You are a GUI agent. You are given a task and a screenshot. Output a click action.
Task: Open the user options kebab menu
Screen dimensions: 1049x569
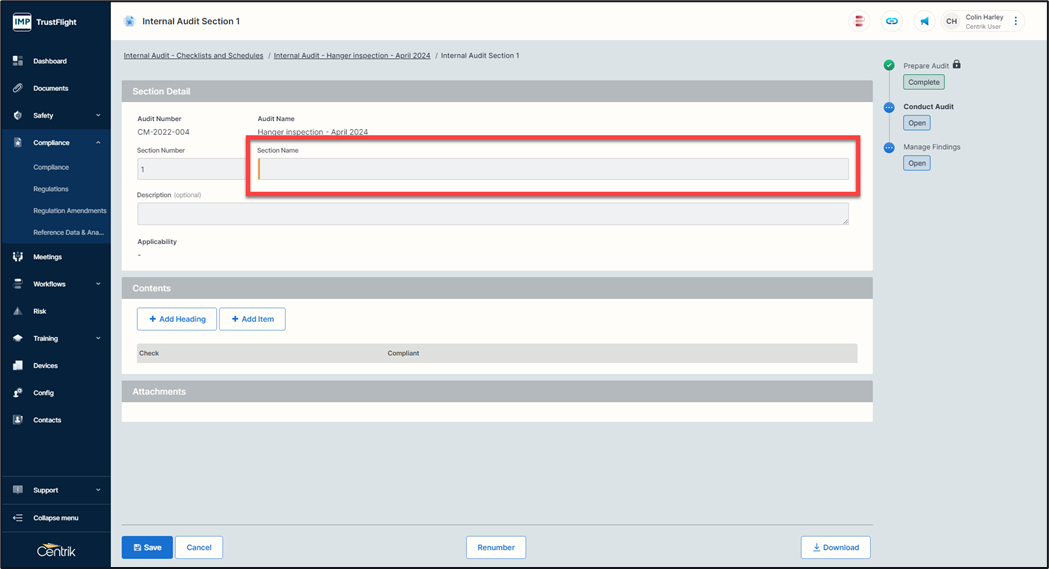[1016, 21]
